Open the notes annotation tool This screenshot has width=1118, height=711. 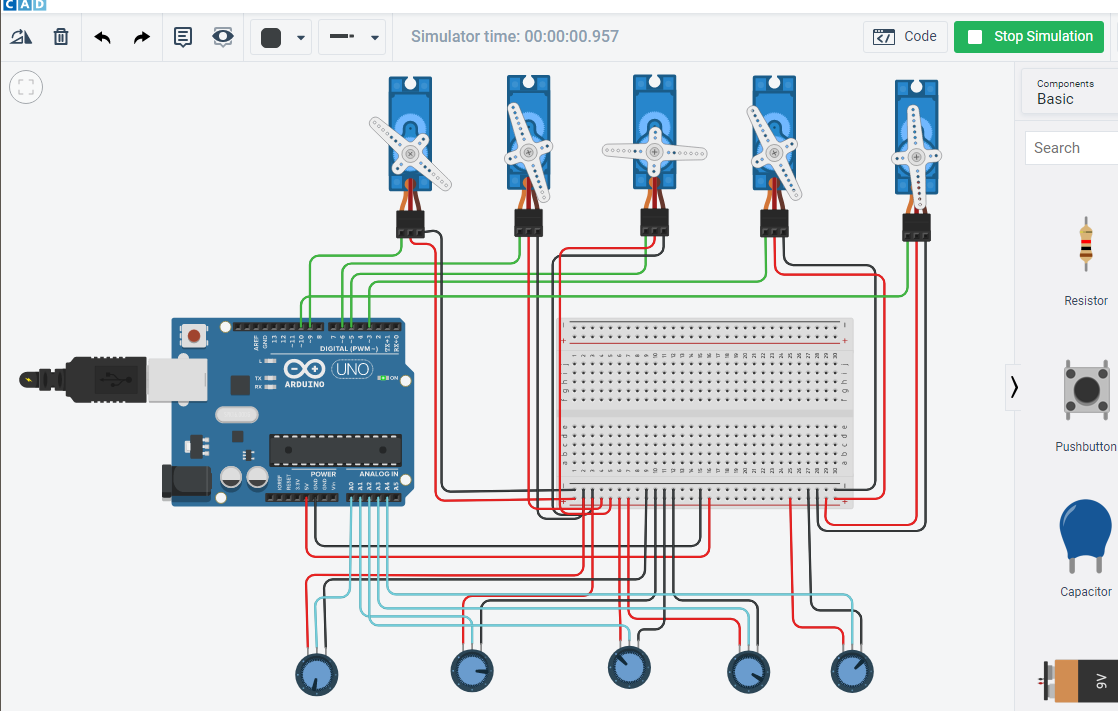pyautogui.click(x=182, y=36)
